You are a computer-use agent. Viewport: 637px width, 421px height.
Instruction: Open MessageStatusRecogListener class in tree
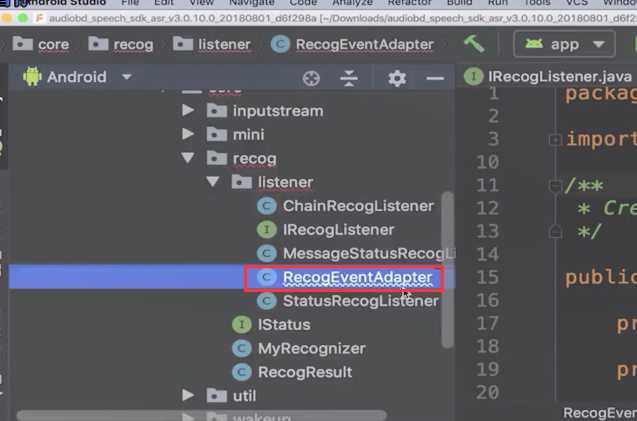369,254
